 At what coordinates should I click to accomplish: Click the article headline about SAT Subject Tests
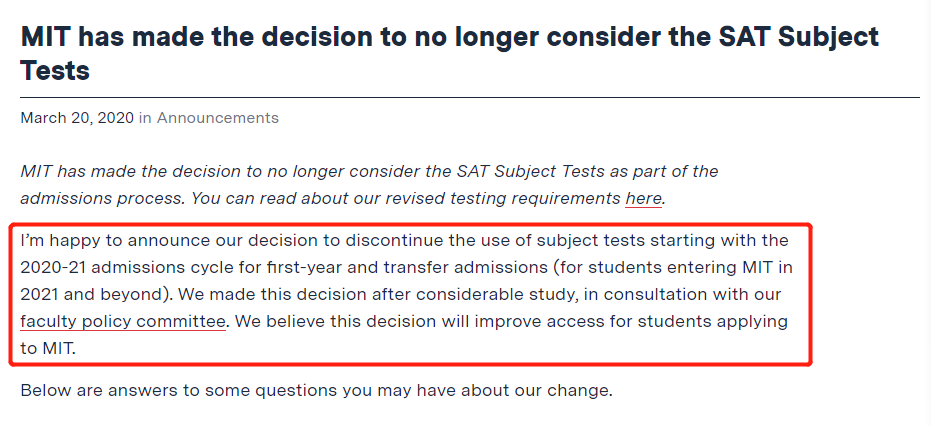[x=449, y=53]
